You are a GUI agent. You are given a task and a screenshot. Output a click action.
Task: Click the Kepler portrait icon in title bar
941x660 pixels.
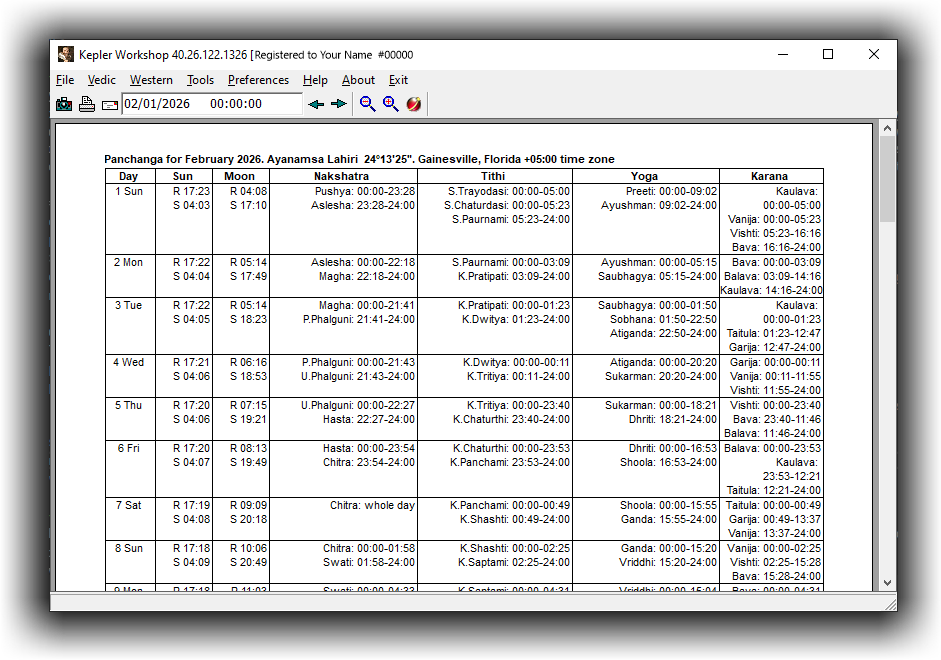(65, 55)
